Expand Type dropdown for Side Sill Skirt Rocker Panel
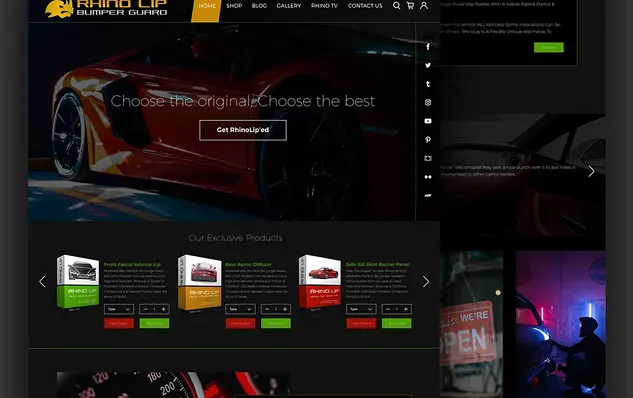The width and height of the screenshot is (633, 398). pyautogui.click(x=361, y=309)
